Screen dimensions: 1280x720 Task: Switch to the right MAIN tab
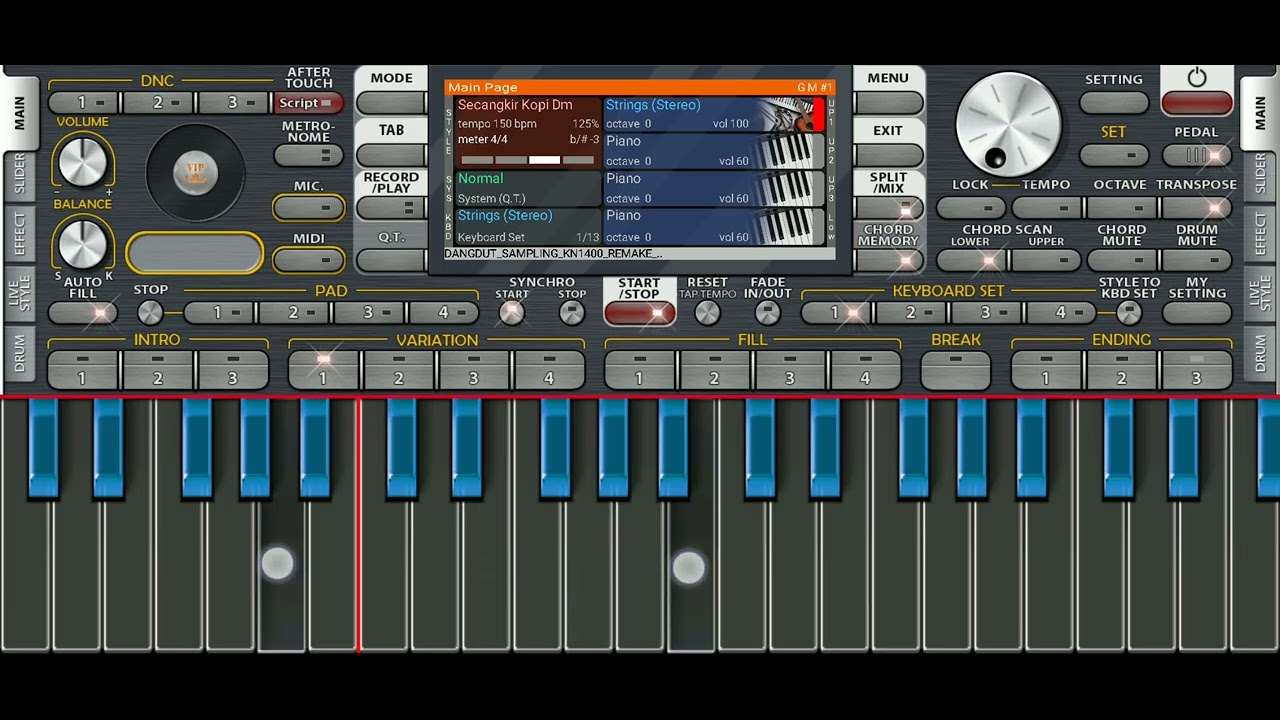[1259, 112]
